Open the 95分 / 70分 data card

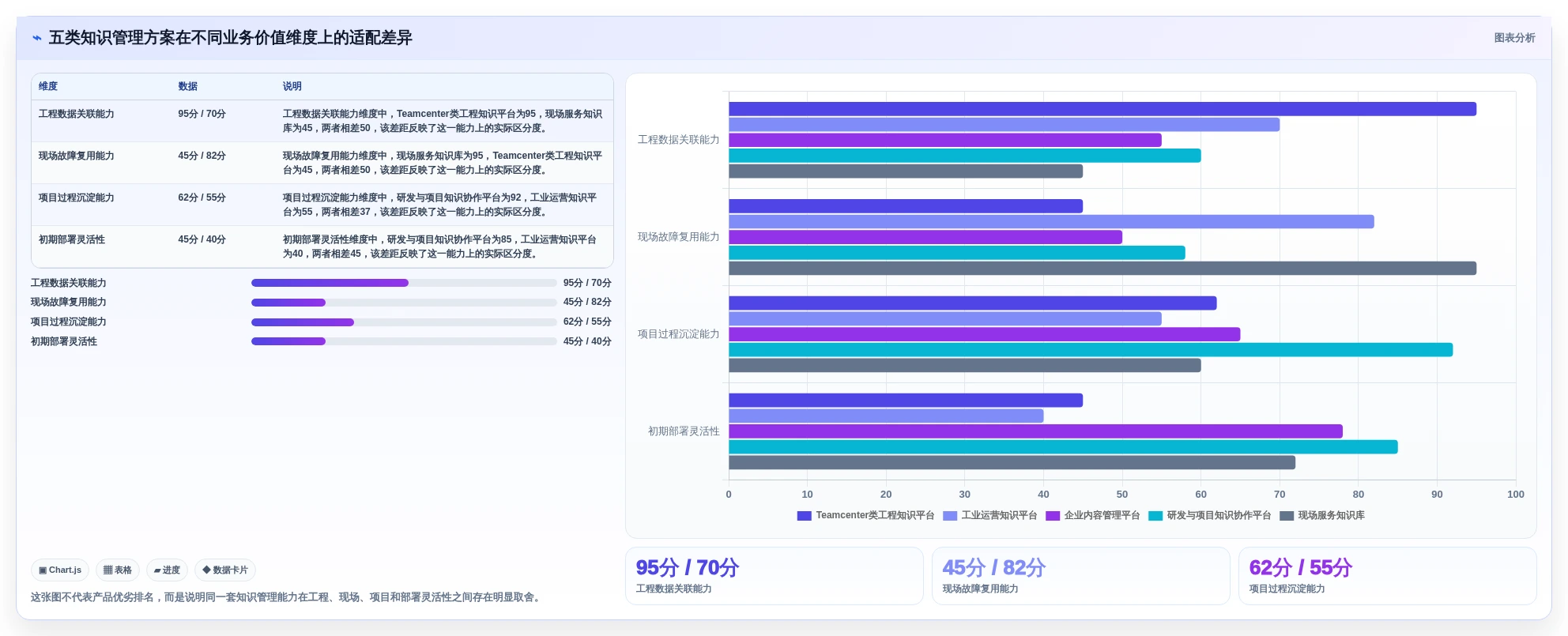tap(775, 576)
